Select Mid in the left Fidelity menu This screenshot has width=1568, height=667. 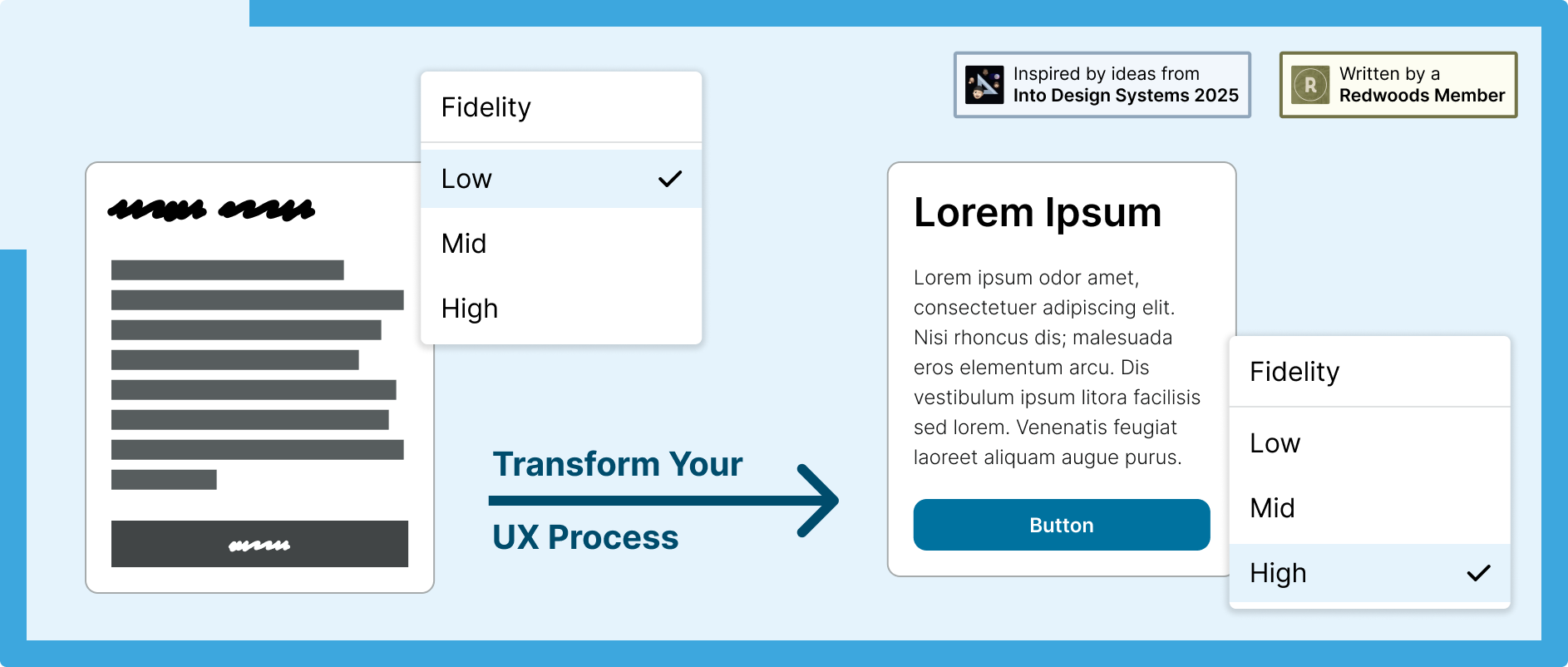[561, 244]
